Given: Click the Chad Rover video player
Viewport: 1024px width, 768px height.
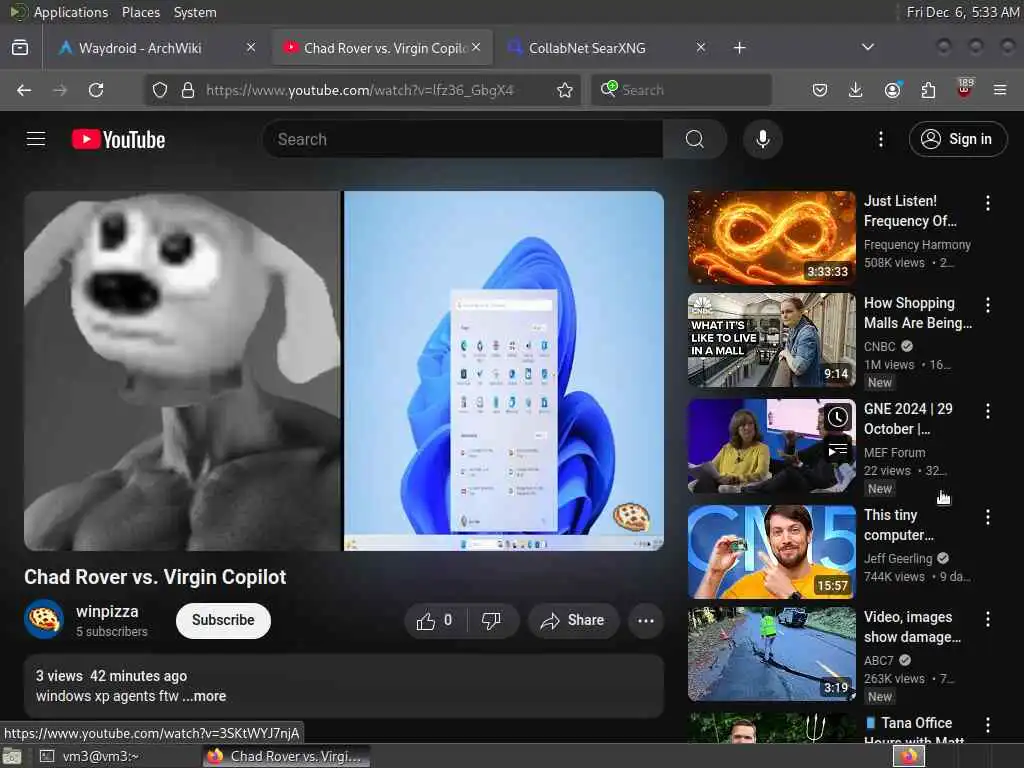Looking at the screenshot, I should [344, 371].
